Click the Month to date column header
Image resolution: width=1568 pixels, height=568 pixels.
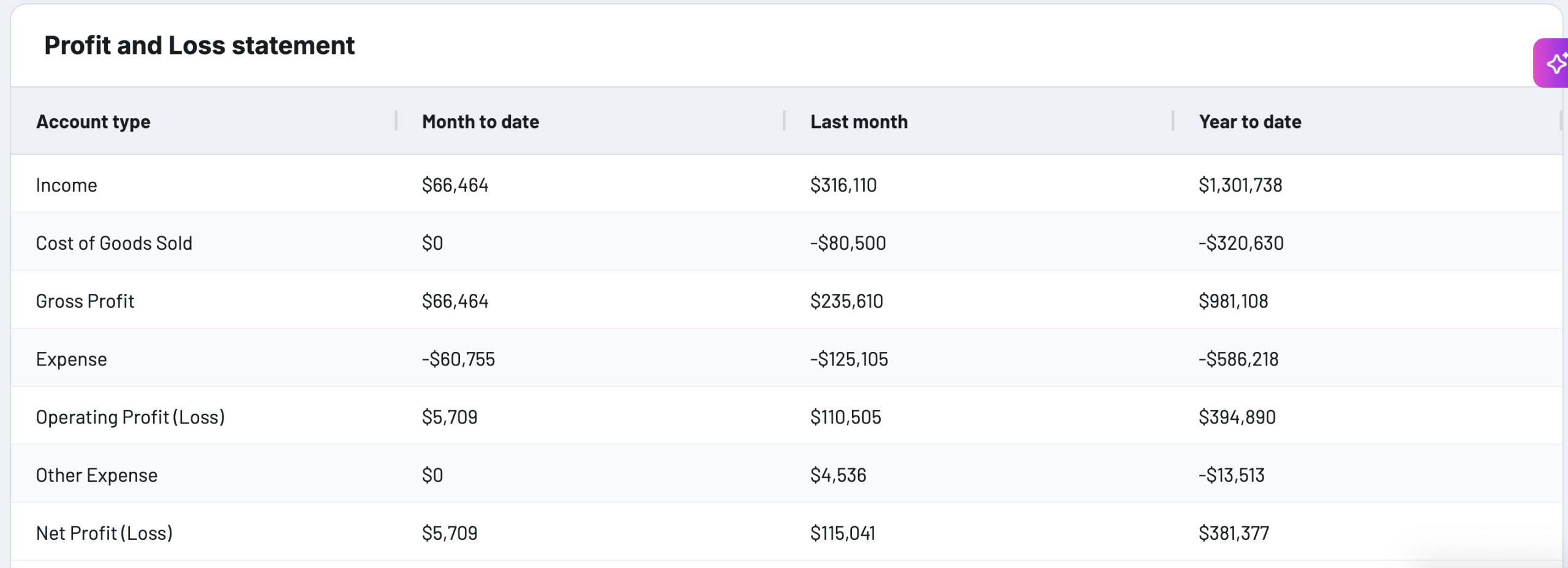pyautogui.click(x=480, y=122)
